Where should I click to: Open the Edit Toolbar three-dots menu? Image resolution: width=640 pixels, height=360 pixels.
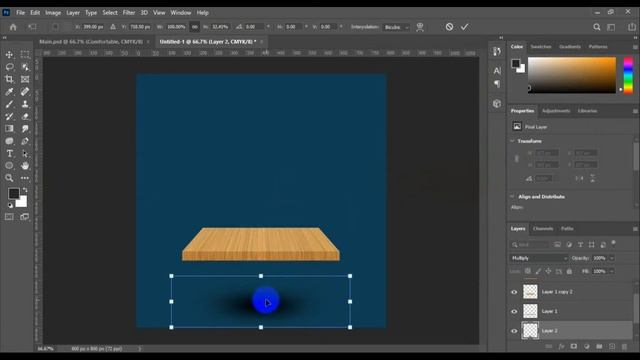click(x=25, y=178)
